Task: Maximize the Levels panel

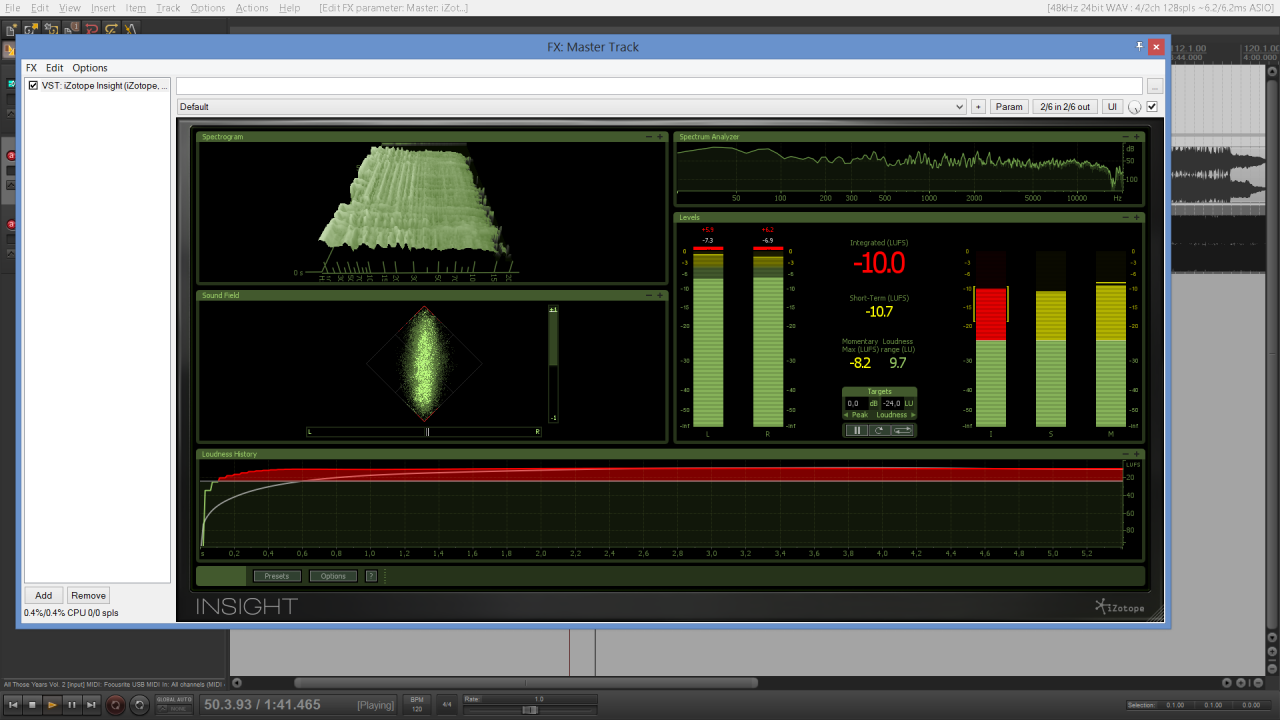Action: point(1137,217)
